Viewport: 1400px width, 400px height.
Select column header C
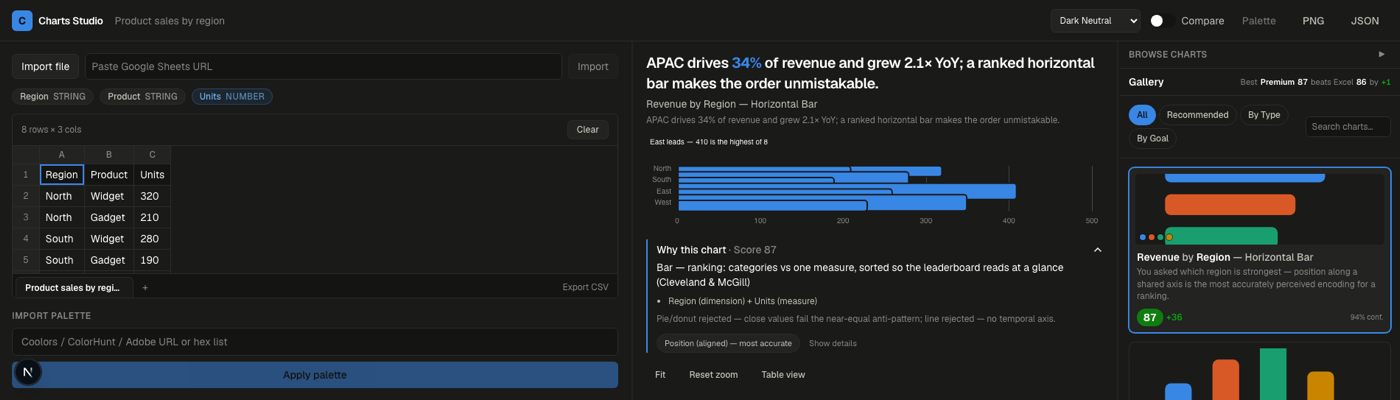pos(152,154)
